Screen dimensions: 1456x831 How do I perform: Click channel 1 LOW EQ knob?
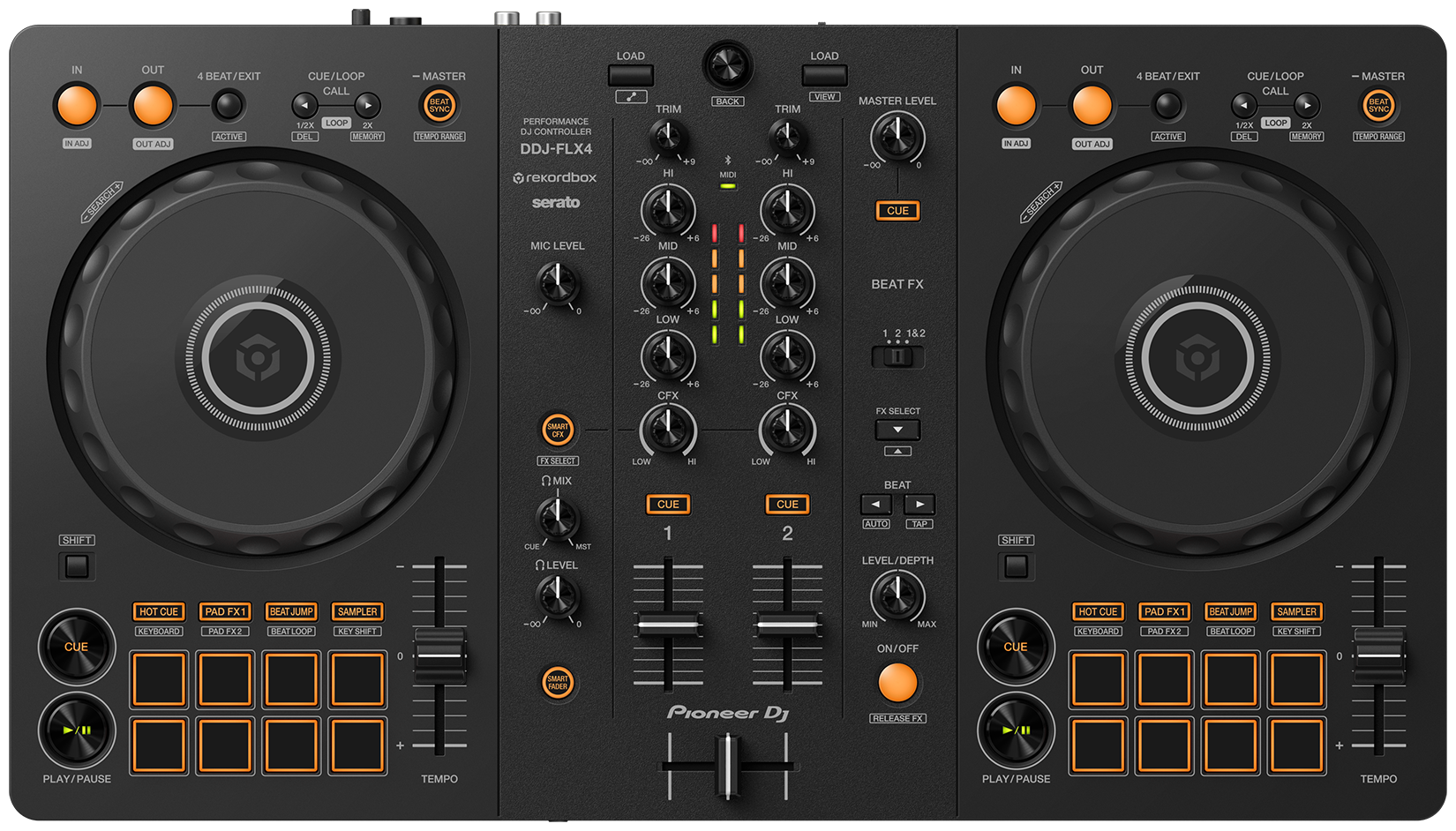668,356
